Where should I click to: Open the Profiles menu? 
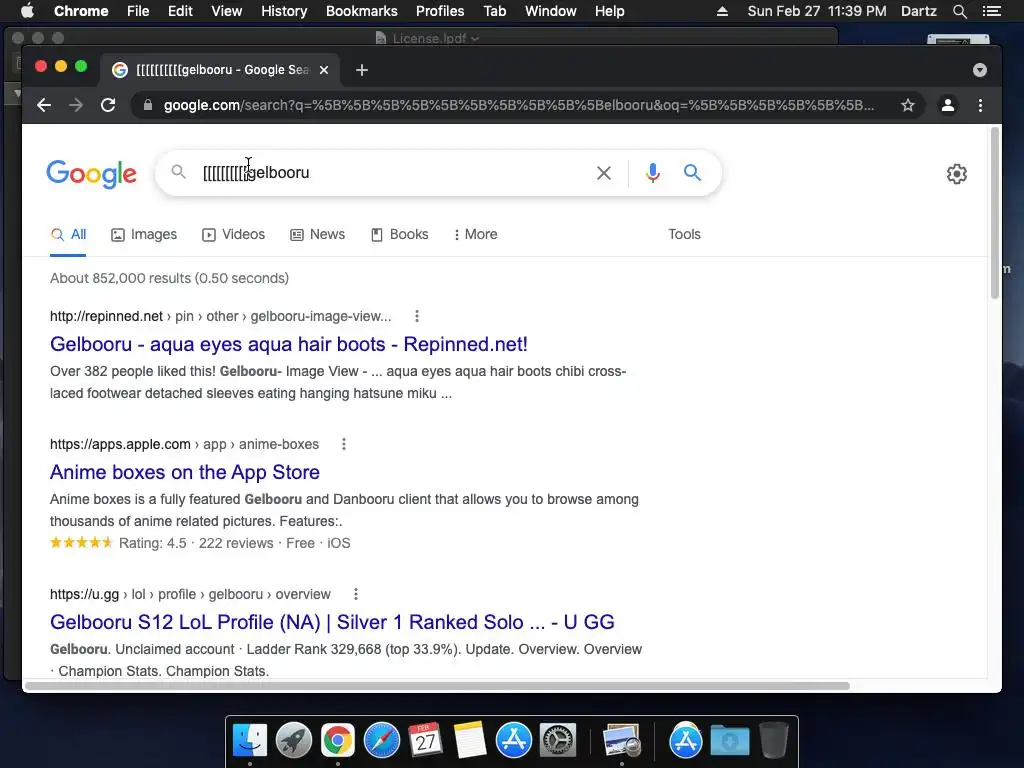tap(440, 11)
